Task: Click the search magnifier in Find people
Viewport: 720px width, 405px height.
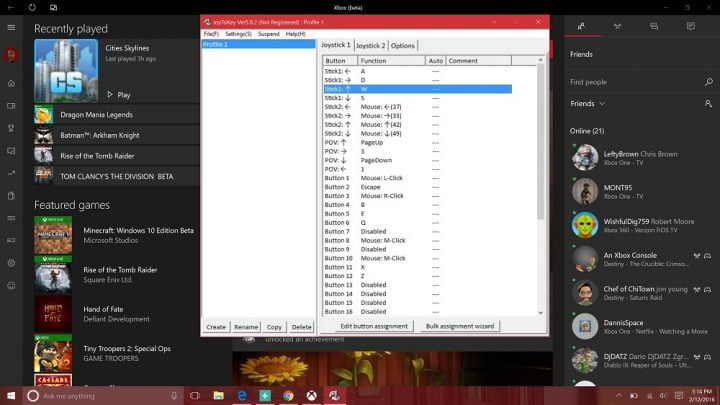Action: point(709,82)
